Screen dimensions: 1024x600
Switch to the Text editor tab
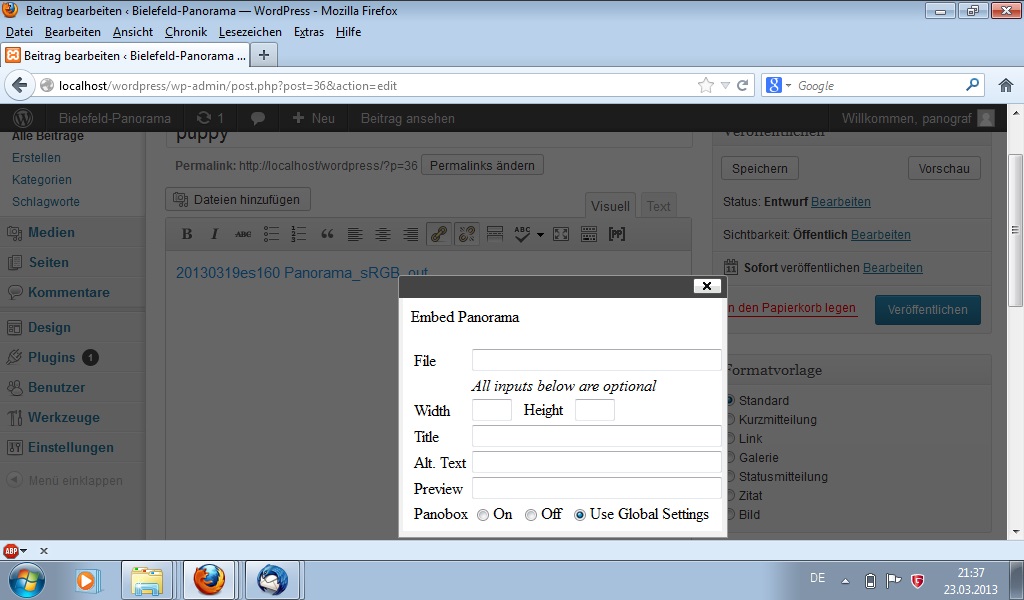[x=658, y=206]
